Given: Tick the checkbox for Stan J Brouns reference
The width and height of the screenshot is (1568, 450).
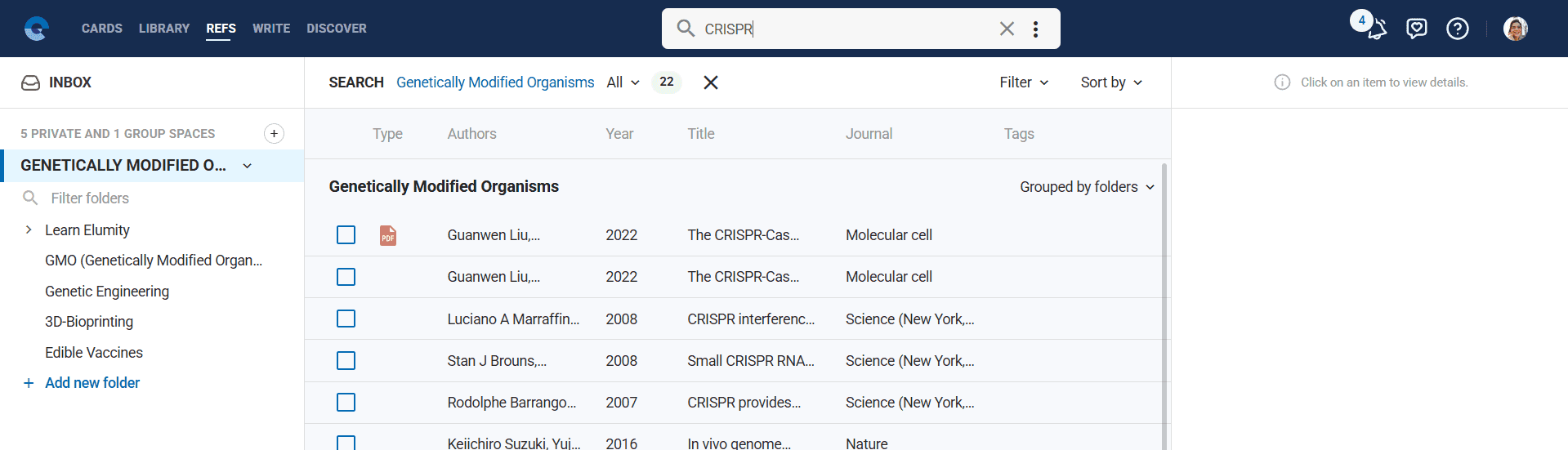Looking at the screenshot, I should pos(346,360).
